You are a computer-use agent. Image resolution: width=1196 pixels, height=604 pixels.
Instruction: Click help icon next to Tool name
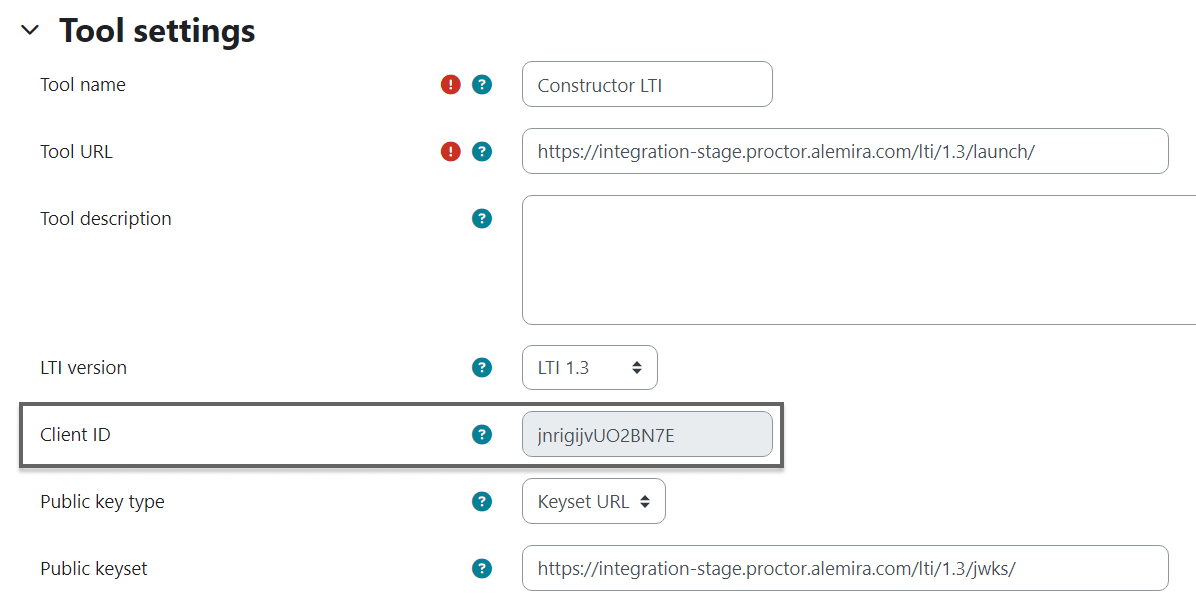(482, 85)
